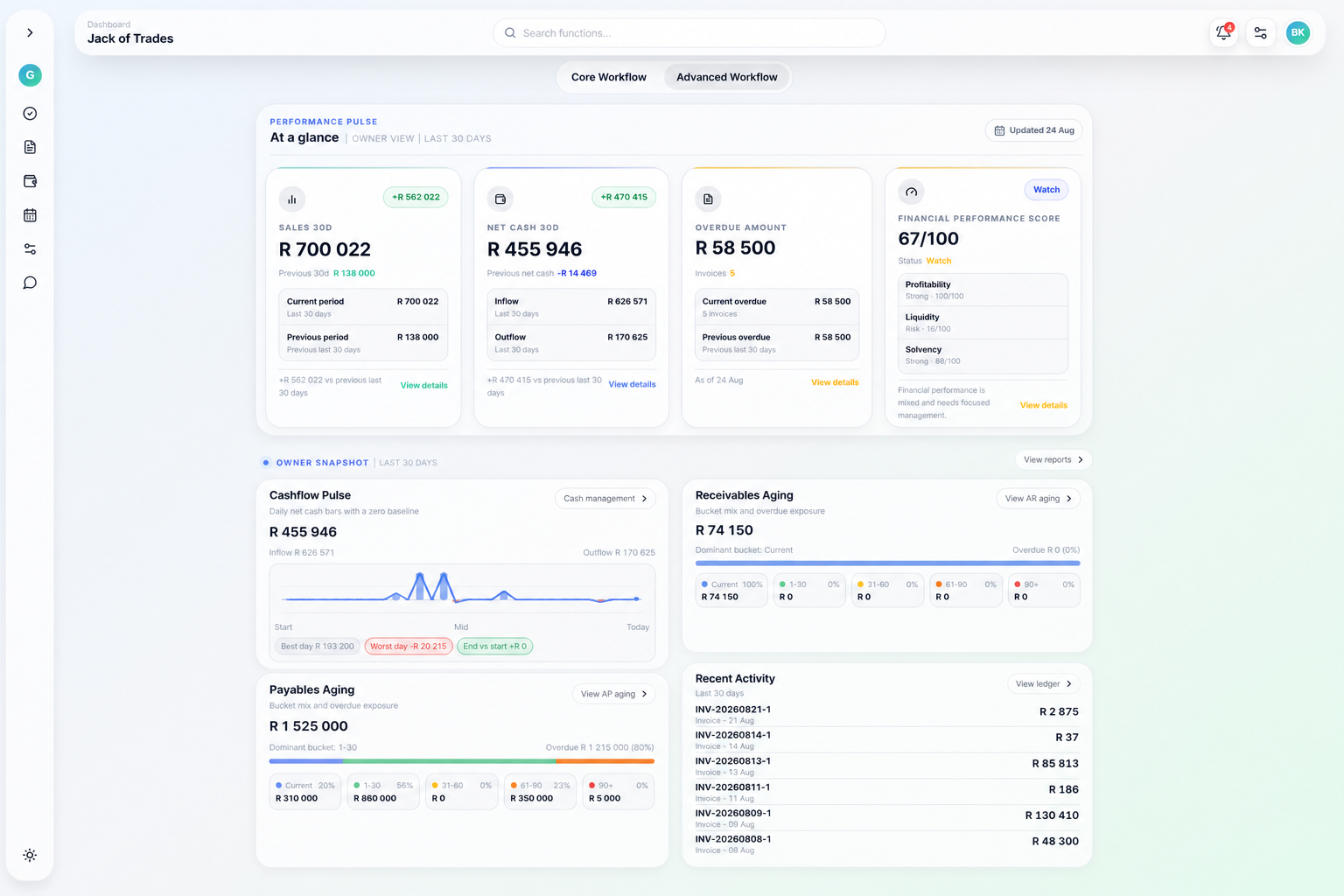Viewport: 1344px width, 896px height.
Task: Open the wallet sidebar icon
Action: click(x=30, y=181)
